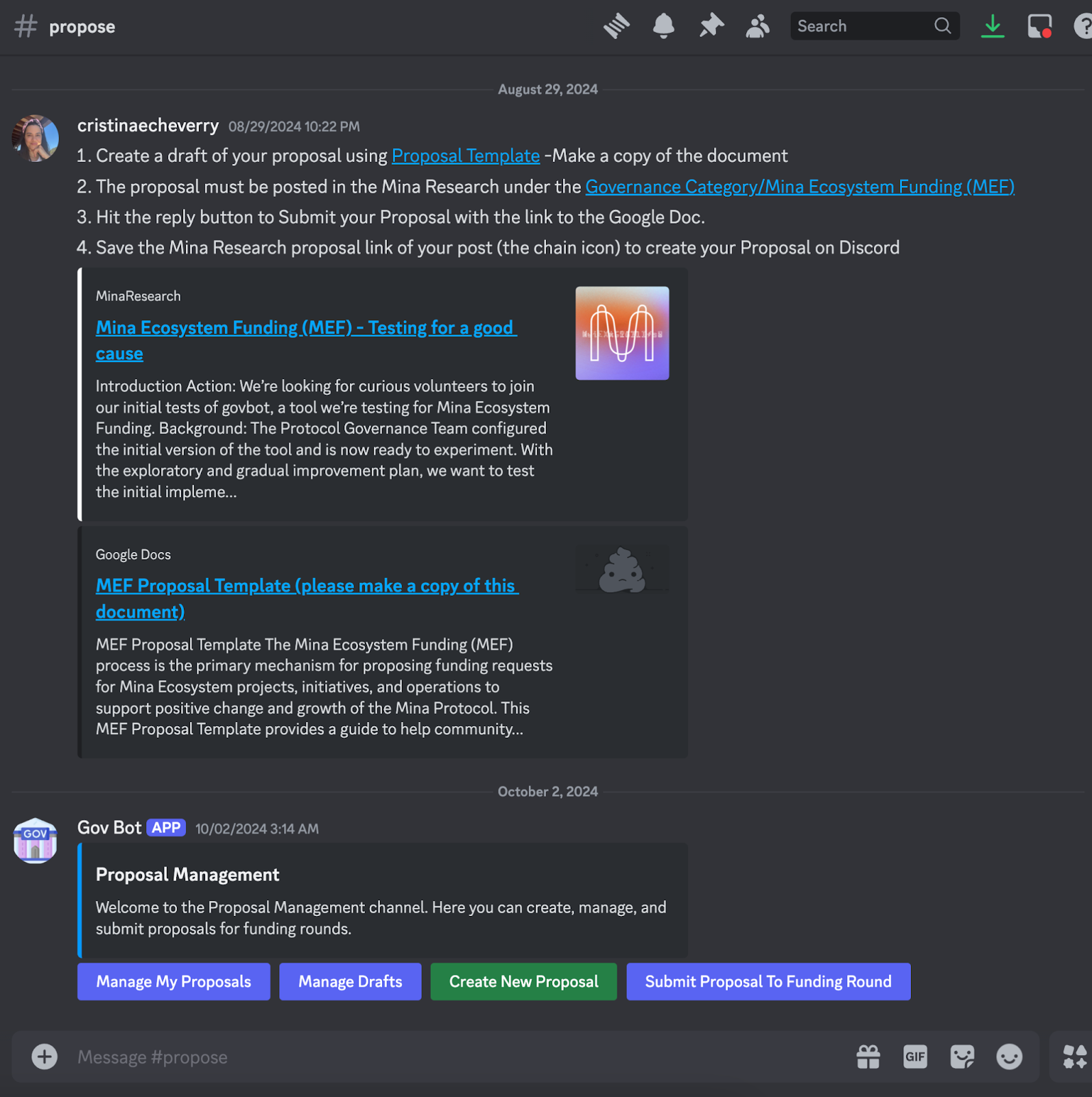
Task: Click the 08/29/2024 10:22 PM timestamp
Action: click(x=294, y=127)
